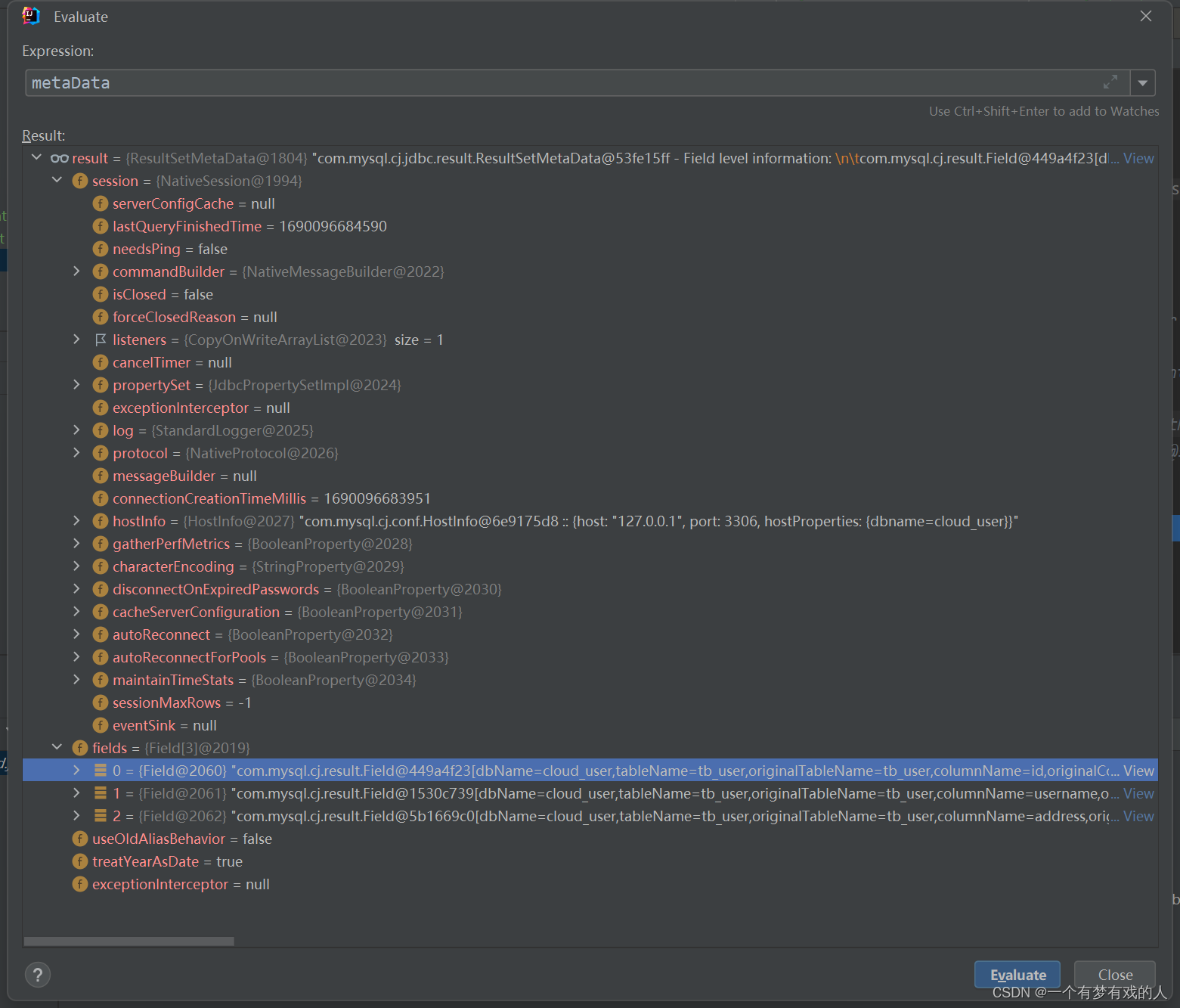Click field icon of needsPing
1180x1008 pixels.
(101, 249)
